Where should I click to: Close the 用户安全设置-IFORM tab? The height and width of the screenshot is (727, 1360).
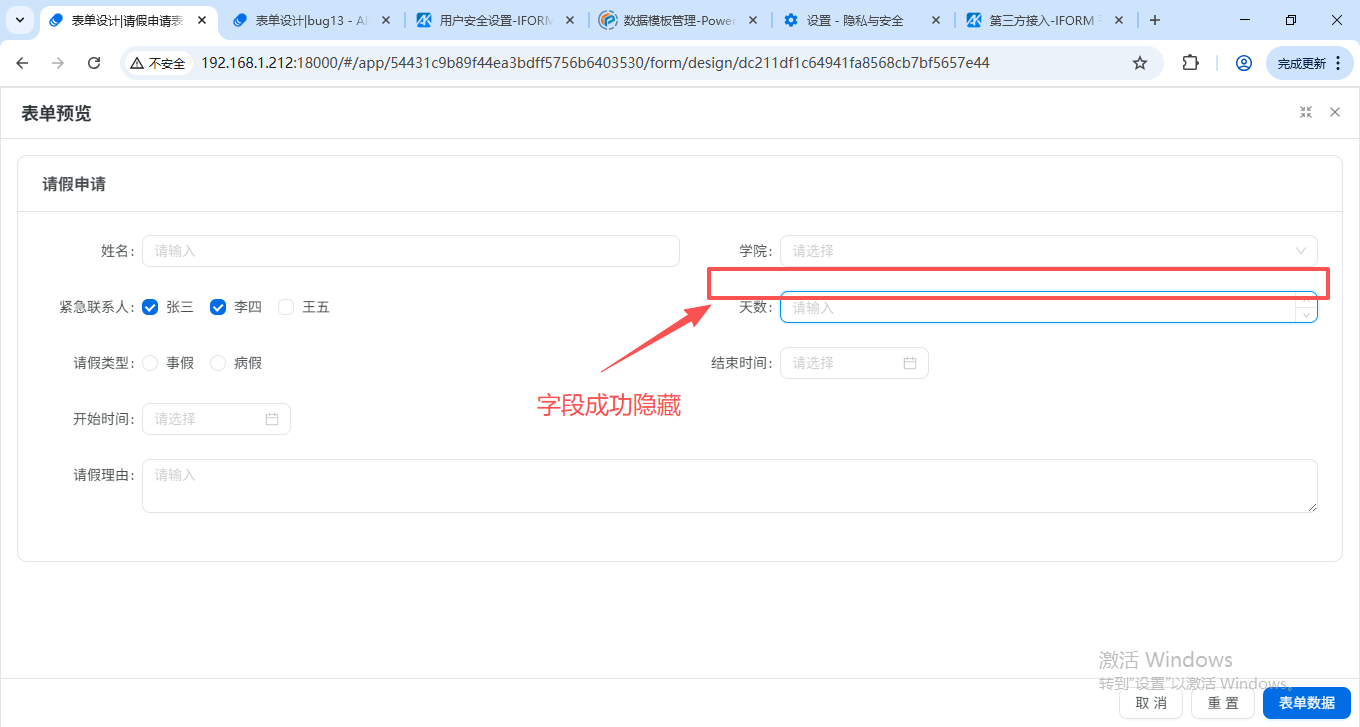[570, 20]
